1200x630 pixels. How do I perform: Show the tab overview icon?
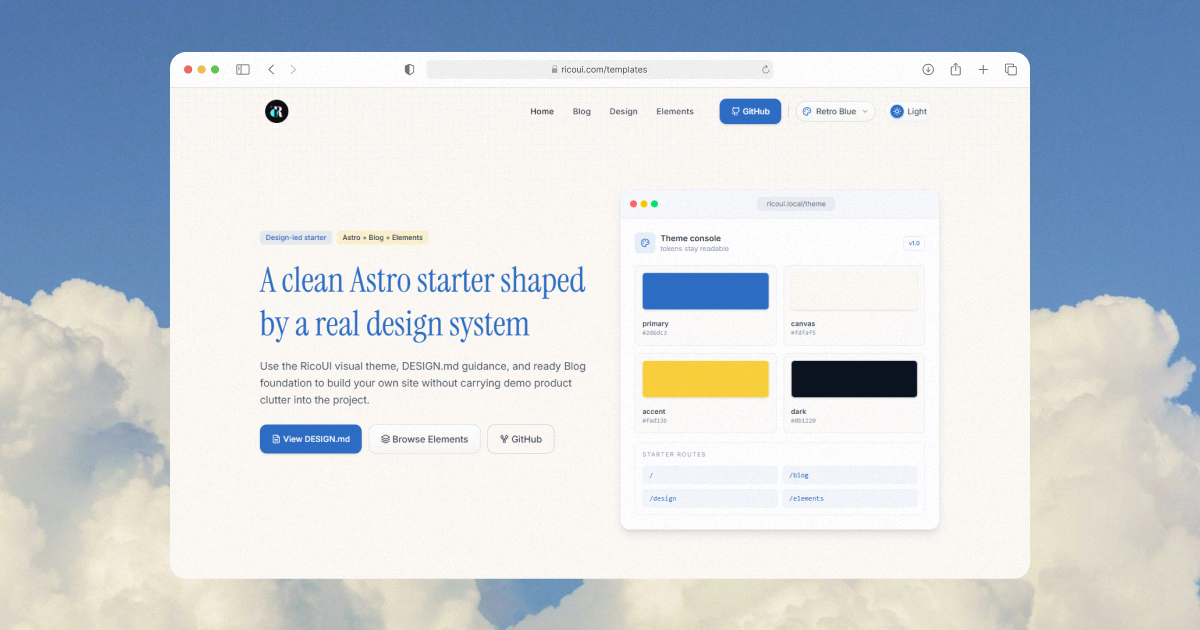tap(1011, 70)
